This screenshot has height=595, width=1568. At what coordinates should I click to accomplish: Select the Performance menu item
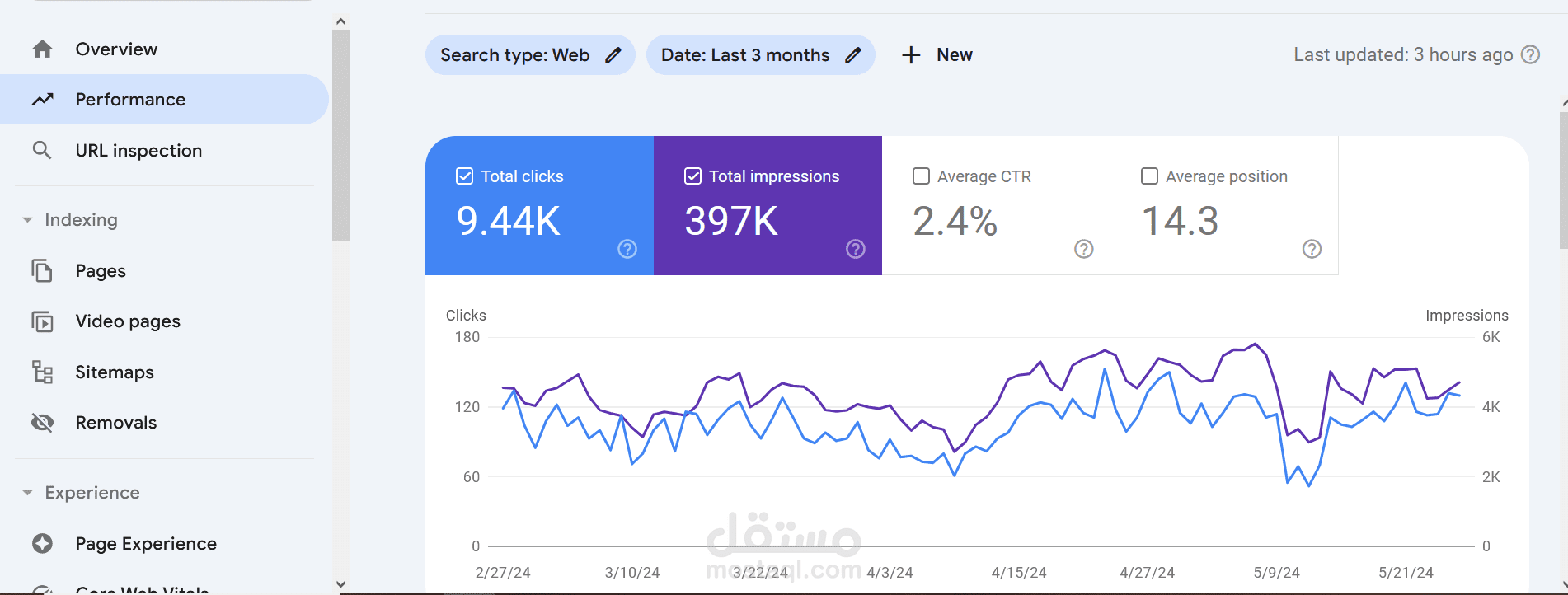[165, 100]
